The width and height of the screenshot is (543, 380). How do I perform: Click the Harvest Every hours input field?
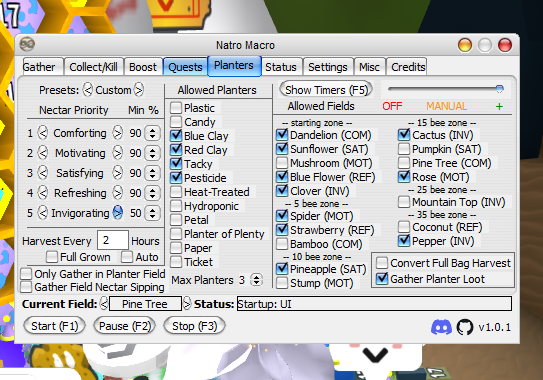pyautogui.click(x=113, y=240)
